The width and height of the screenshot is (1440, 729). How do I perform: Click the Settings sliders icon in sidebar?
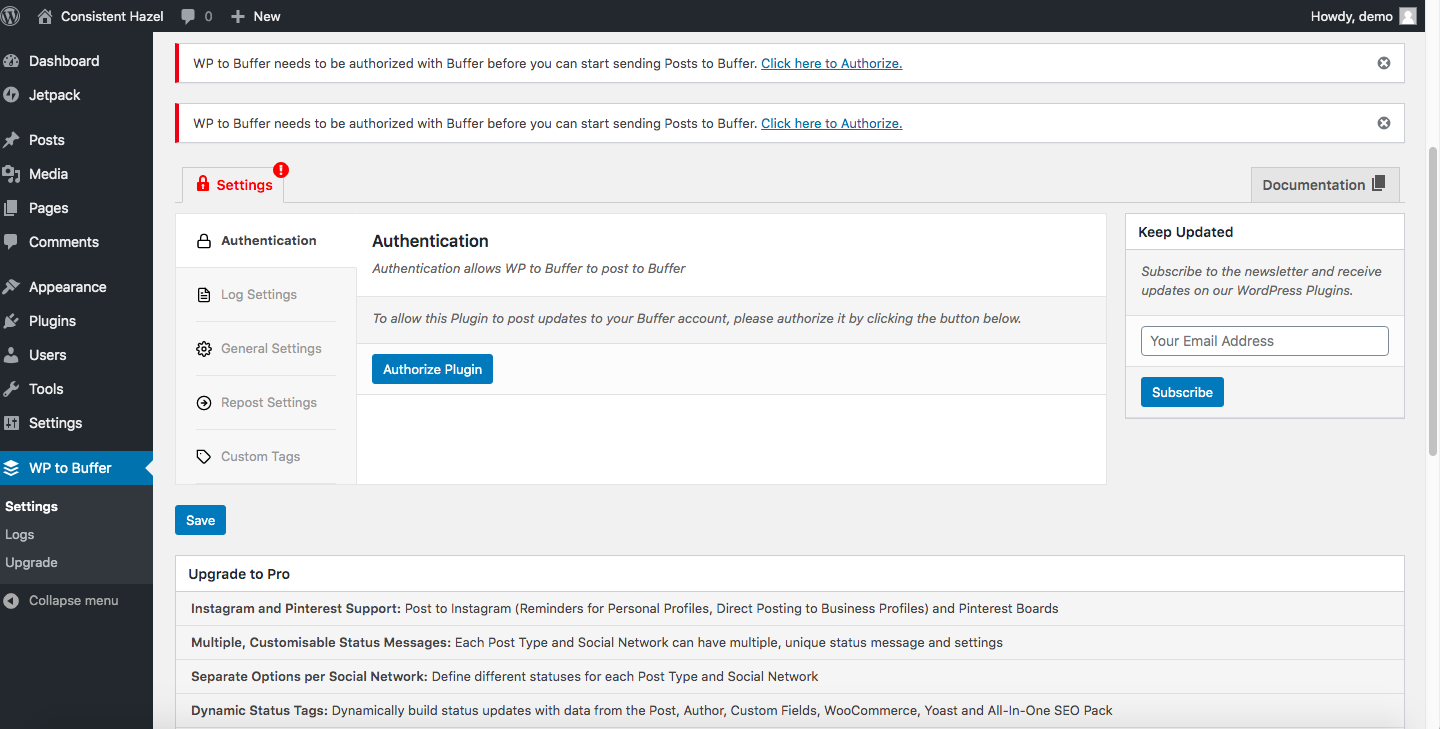[11, 423]
